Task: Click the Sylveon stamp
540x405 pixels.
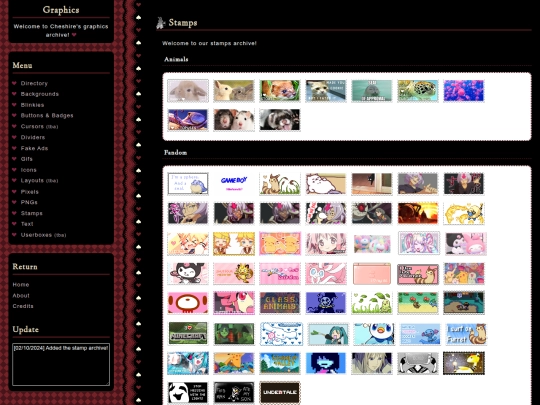Action: coord(326,273)
